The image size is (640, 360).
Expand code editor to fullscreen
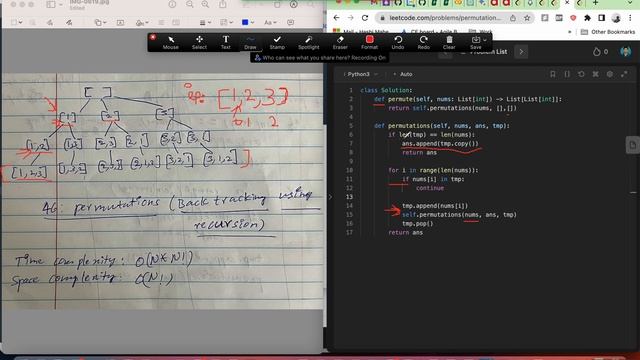[624, 74]
